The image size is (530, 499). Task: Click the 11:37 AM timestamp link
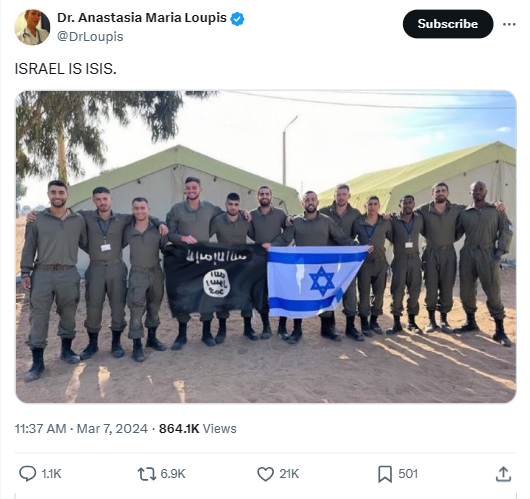pos(40,429)
